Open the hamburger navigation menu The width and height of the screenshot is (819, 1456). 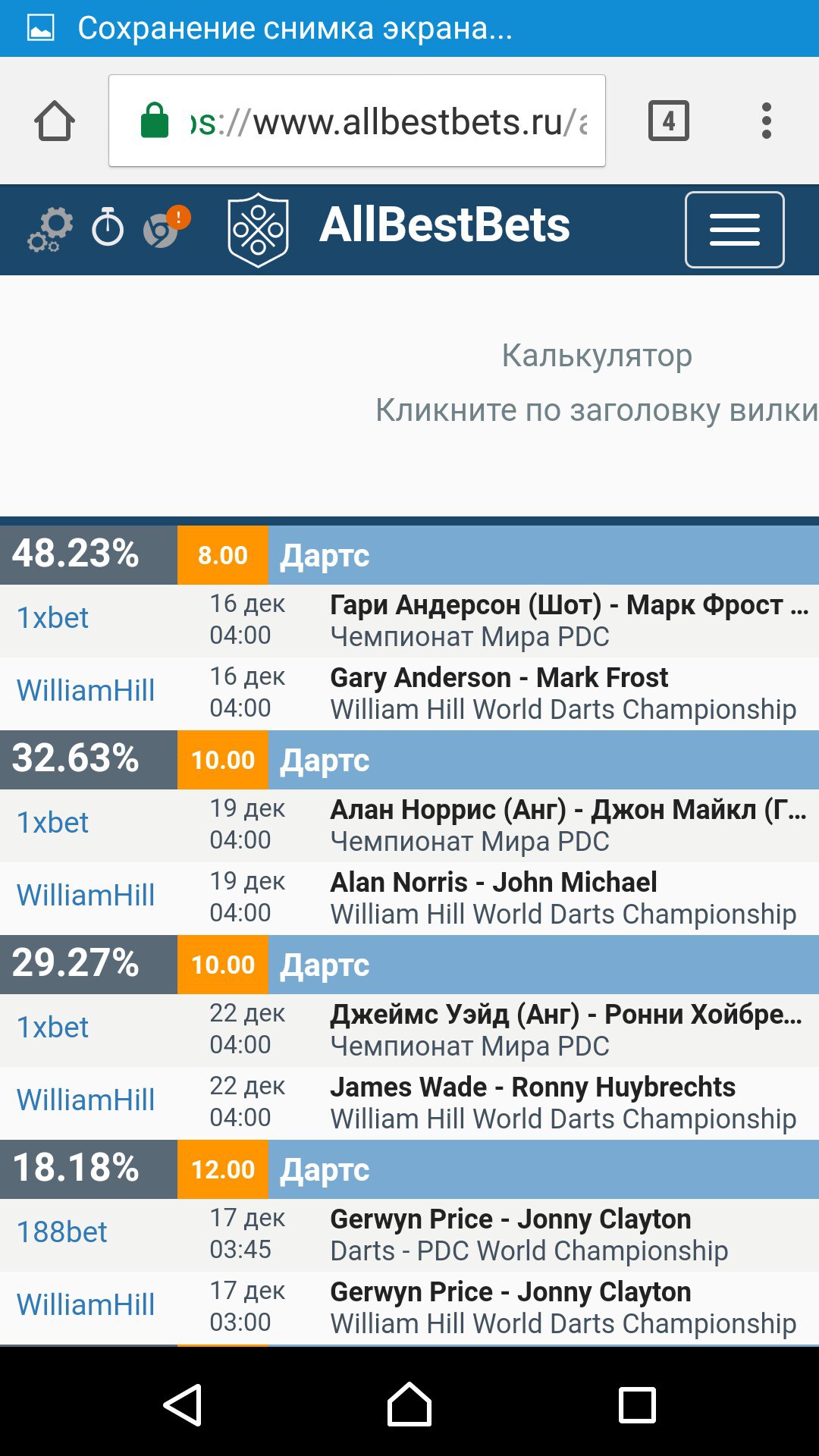pos(734,230)
